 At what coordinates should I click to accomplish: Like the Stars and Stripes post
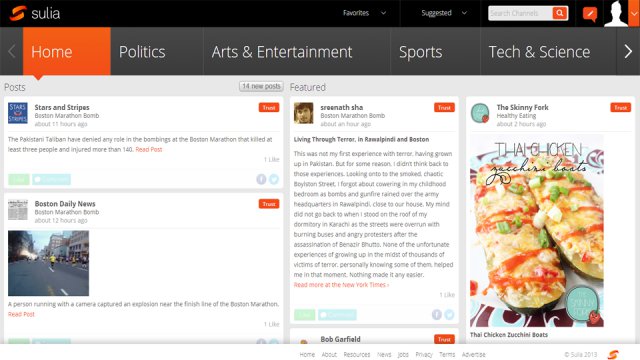pos(19,179)
